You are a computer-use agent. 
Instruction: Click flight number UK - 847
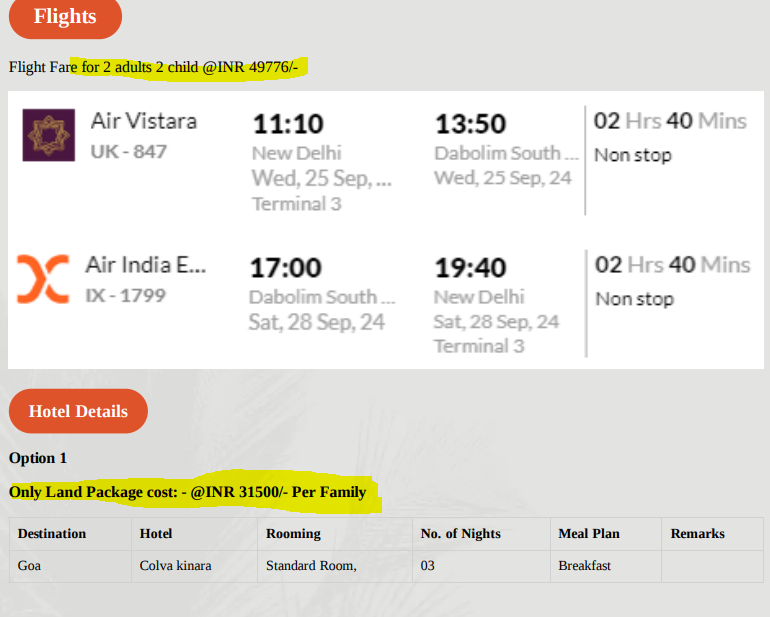(x=129, y=152)
